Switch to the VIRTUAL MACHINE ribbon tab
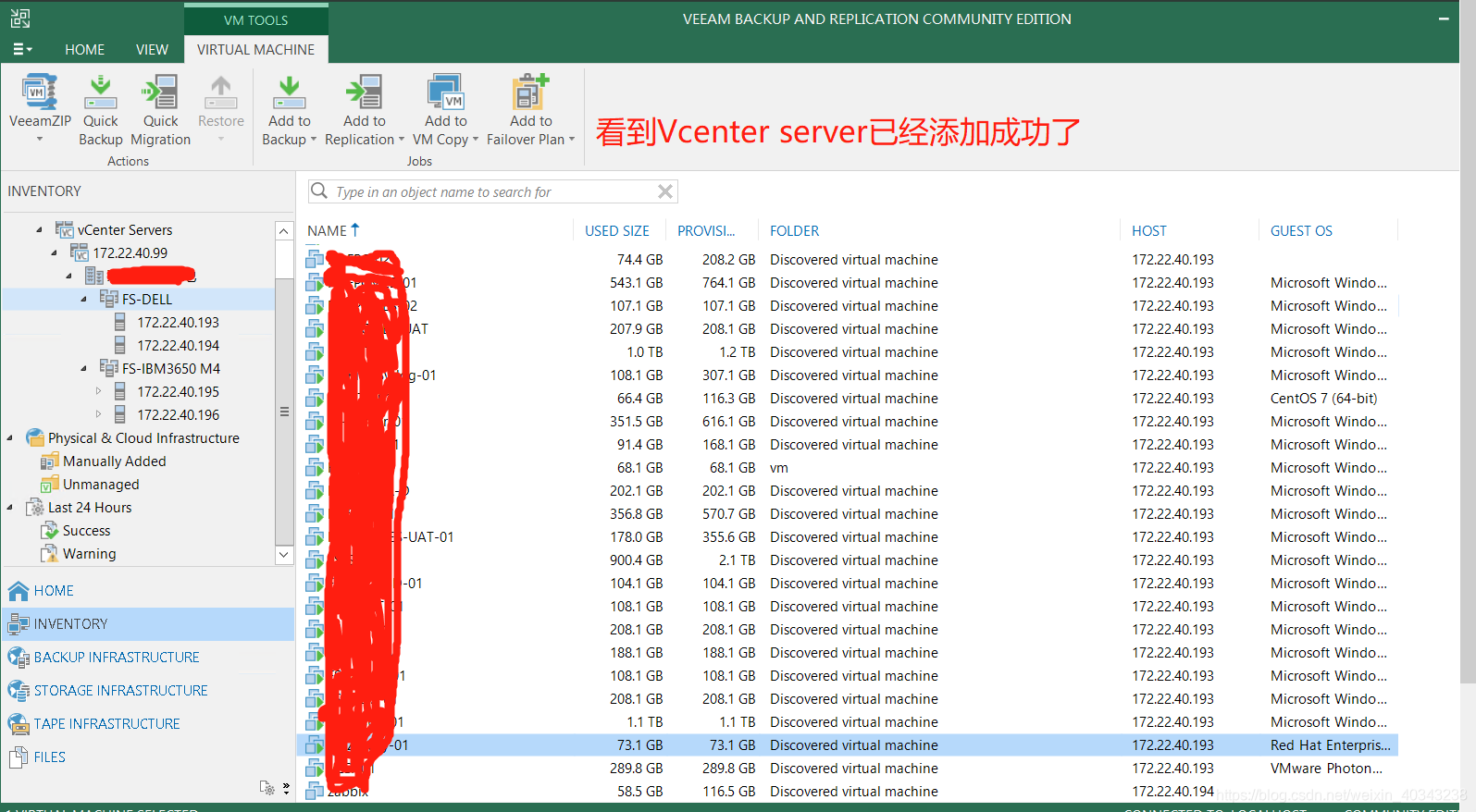This screenshot has height=812, width=1476. [255, 49]
